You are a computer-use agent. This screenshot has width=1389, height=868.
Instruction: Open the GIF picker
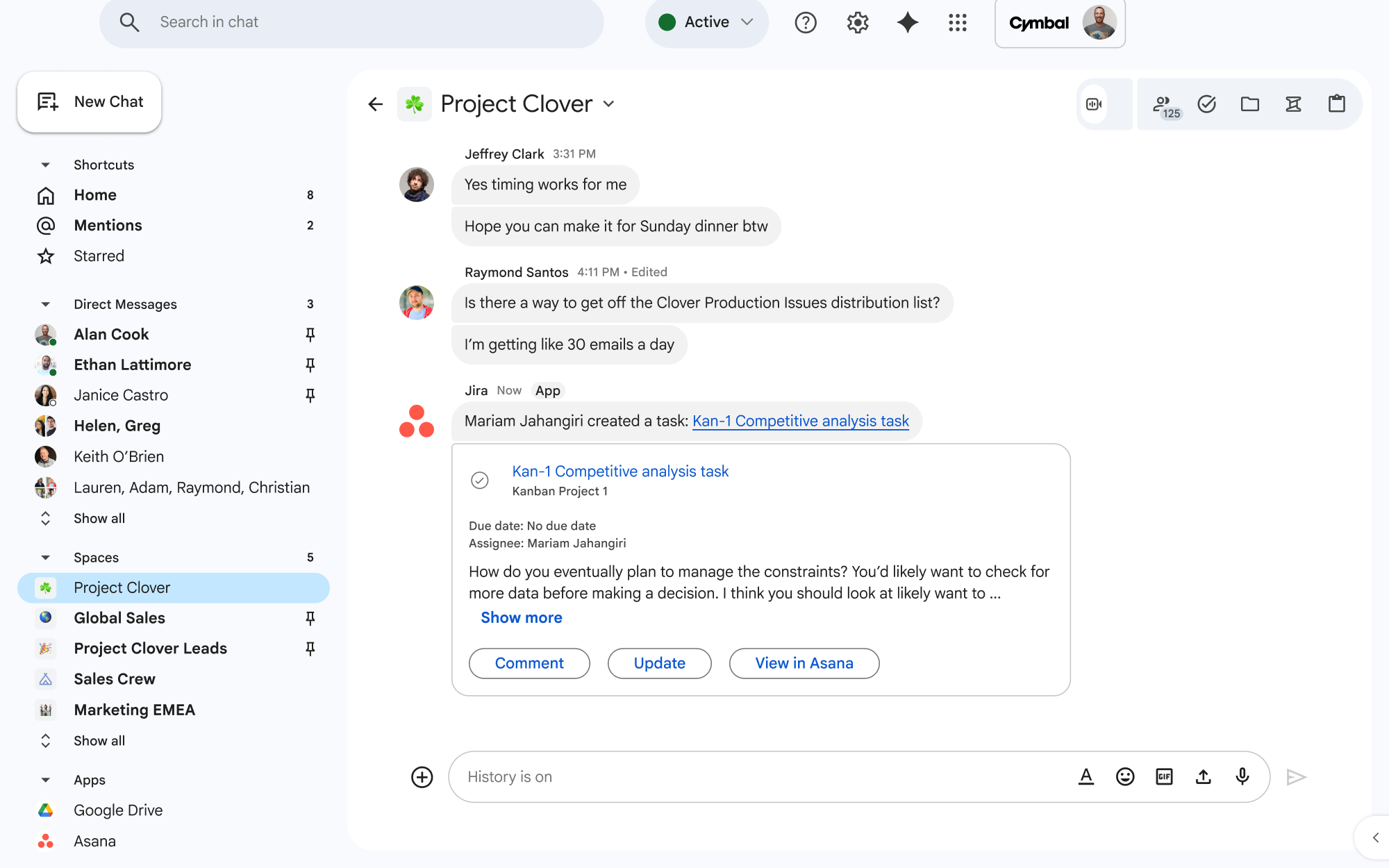[x=1165, y=777]
